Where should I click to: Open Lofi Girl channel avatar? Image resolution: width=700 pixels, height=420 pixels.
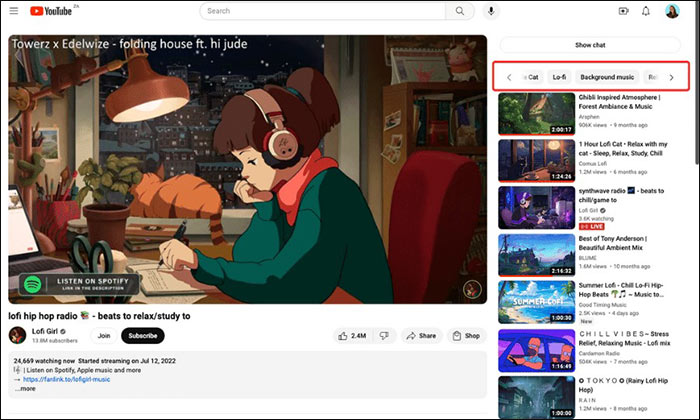tap(17, 335)
